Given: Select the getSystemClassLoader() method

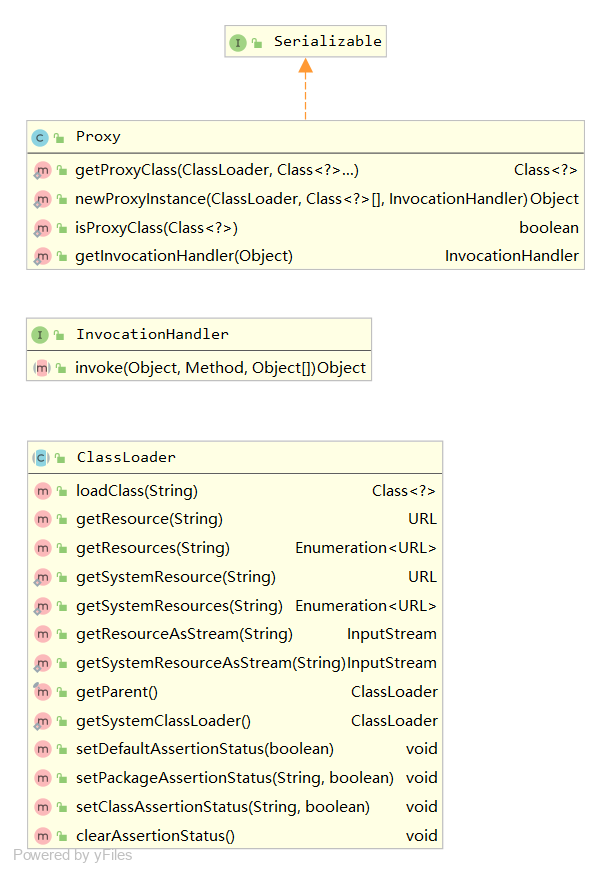Looking at the screenshot, I should tap(163, 721).
